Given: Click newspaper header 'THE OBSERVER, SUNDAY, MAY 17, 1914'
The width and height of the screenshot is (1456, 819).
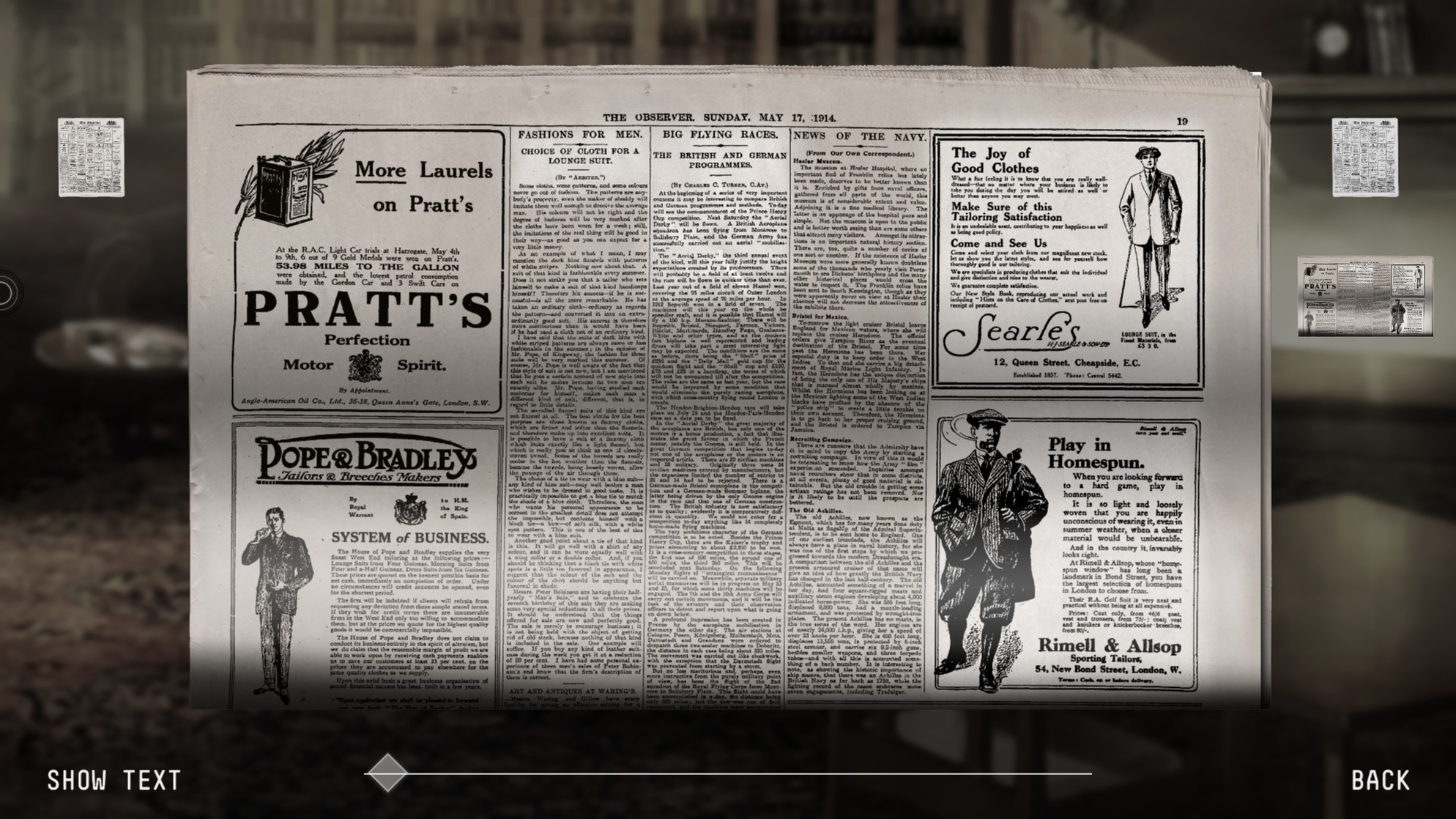Looking at the screenshot, I should [719, 118].
